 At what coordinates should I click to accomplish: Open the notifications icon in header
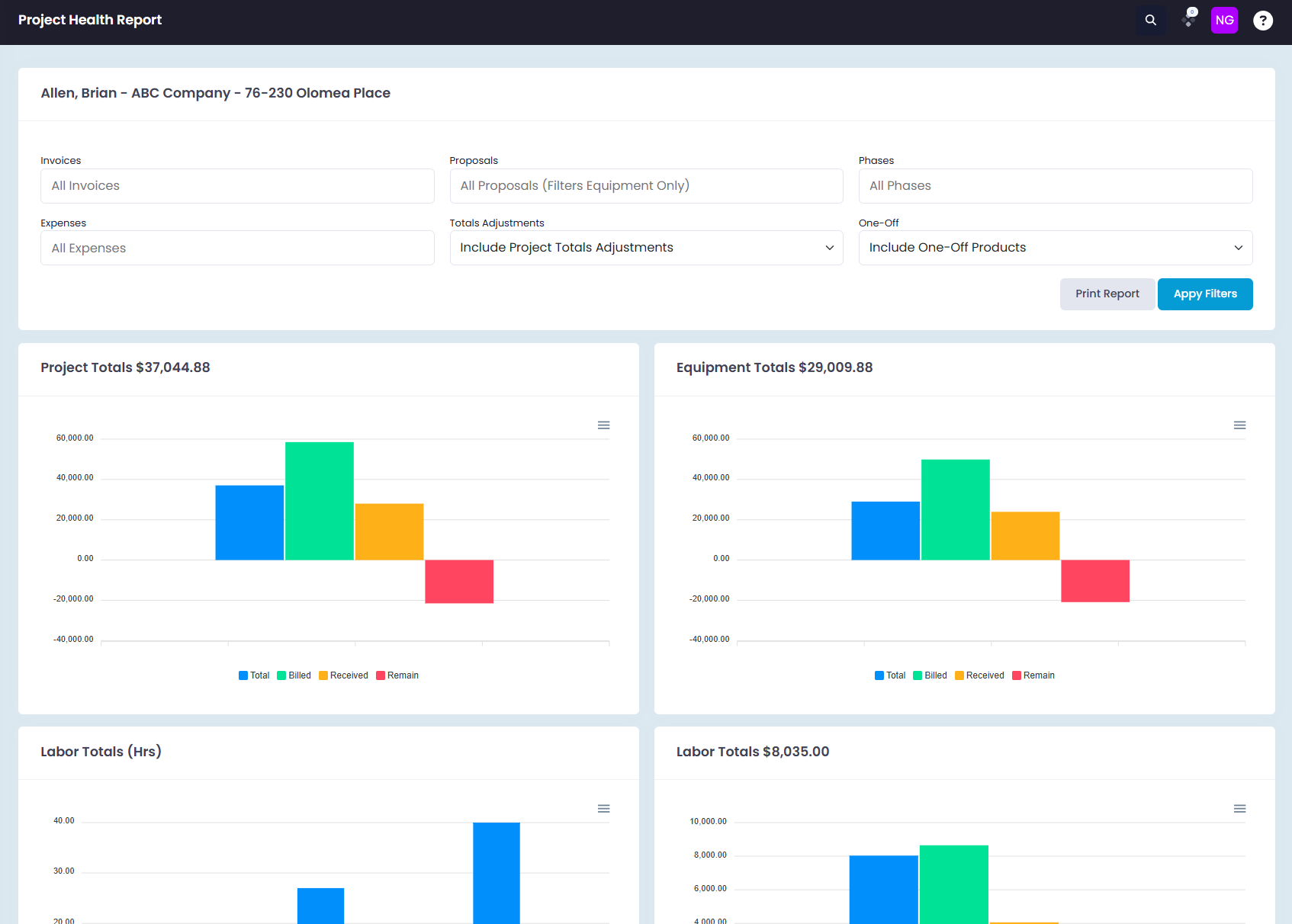click(1188, 20)
